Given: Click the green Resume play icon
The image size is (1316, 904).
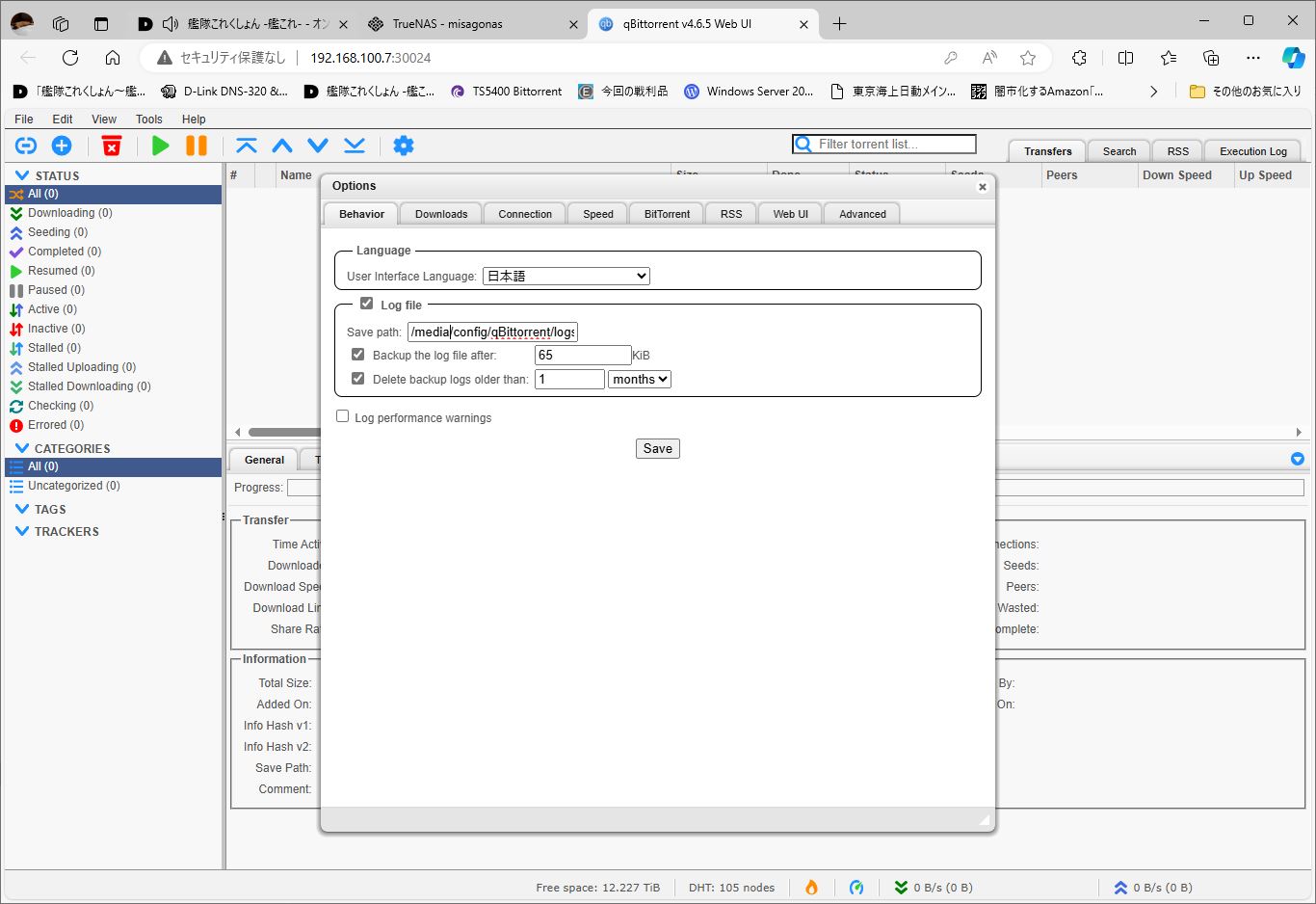Looking at the screenshot, I should tap(161, 146).
